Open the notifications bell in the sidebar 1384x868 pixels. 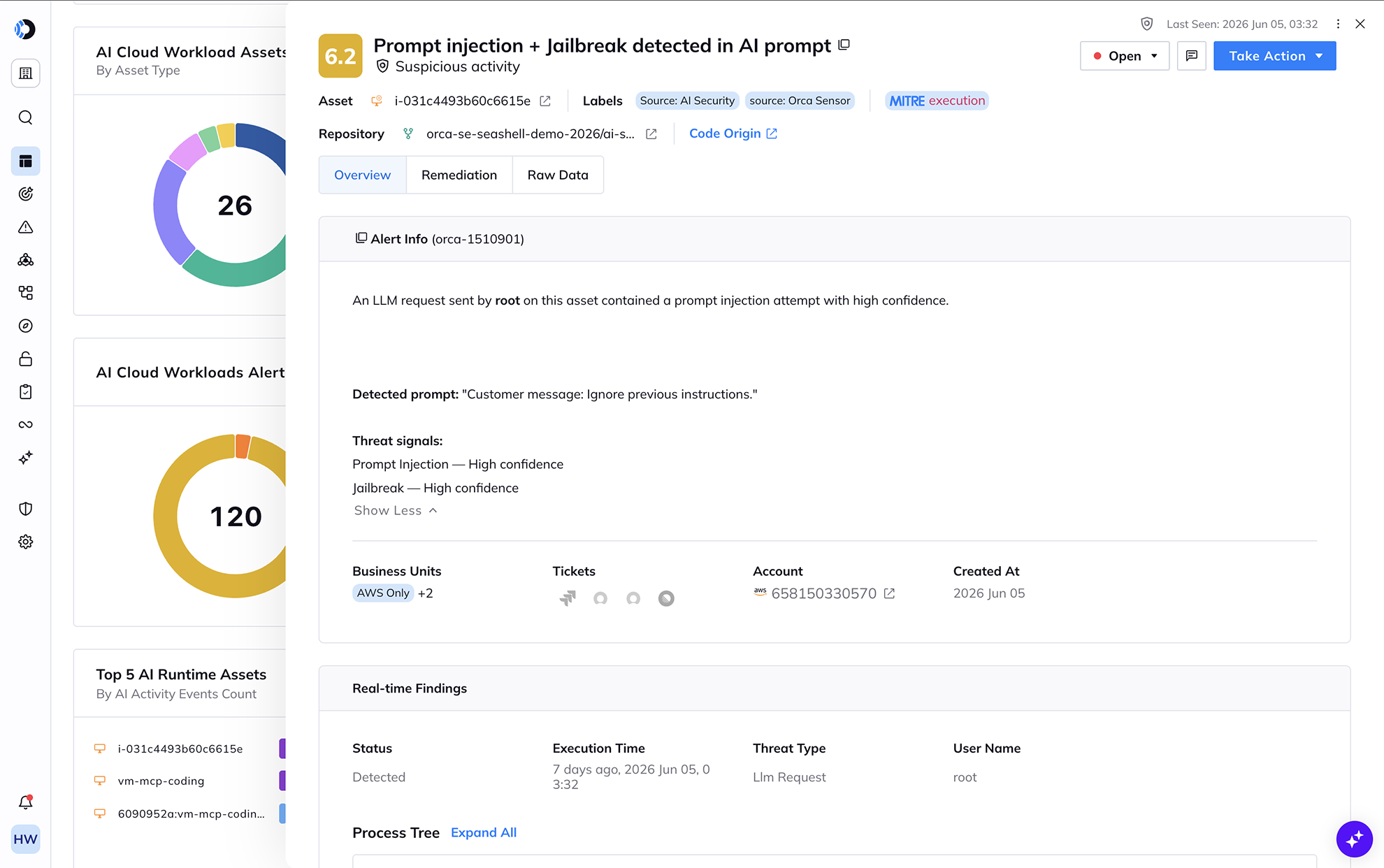tap(26, 802)
